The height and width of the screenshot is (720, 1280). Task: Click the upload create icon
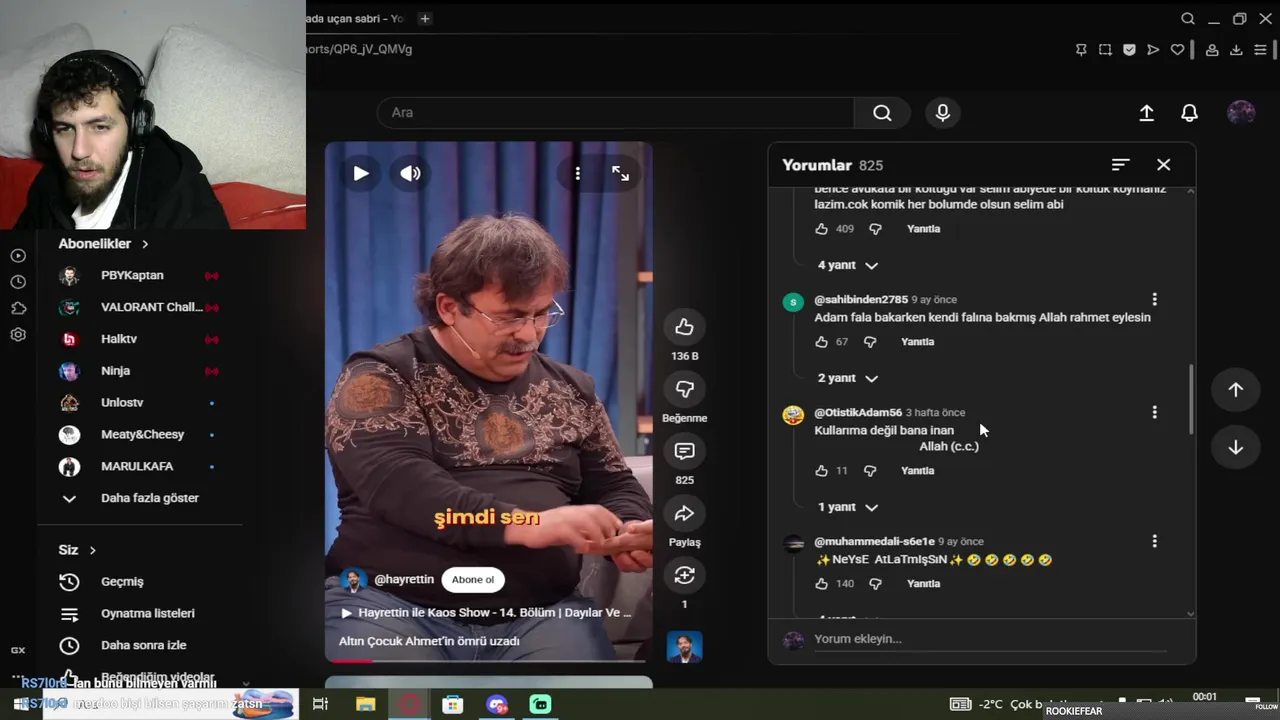[x=1147, y=113]
